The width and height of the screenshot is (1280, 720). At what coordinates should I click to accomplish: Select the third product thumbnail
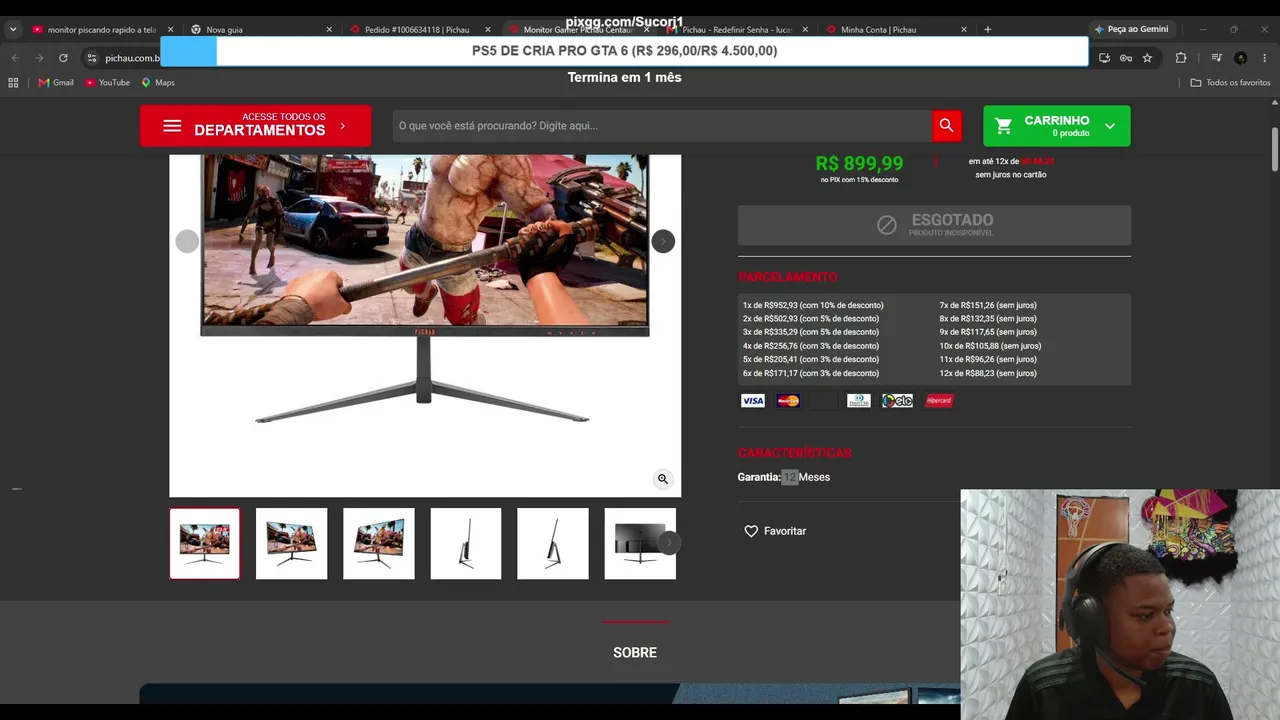(x=378, y=544)
